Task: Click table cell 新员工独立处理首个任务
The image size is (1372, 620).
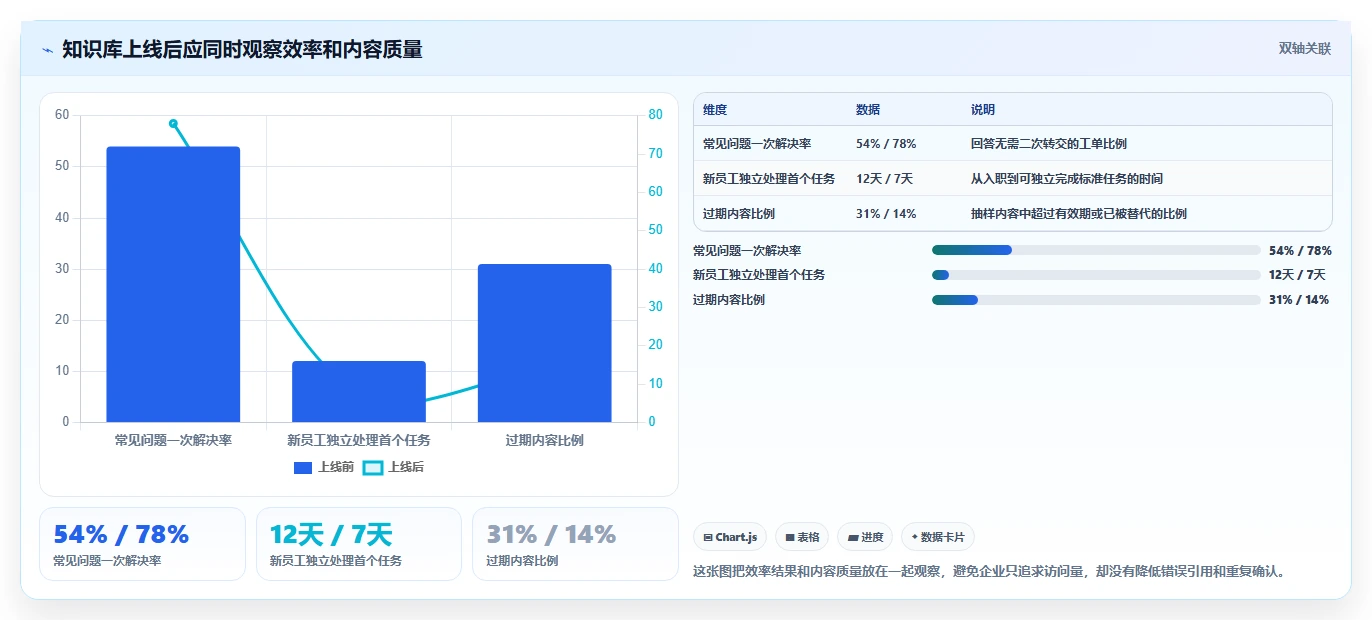Action: click(x=769, y=179)
